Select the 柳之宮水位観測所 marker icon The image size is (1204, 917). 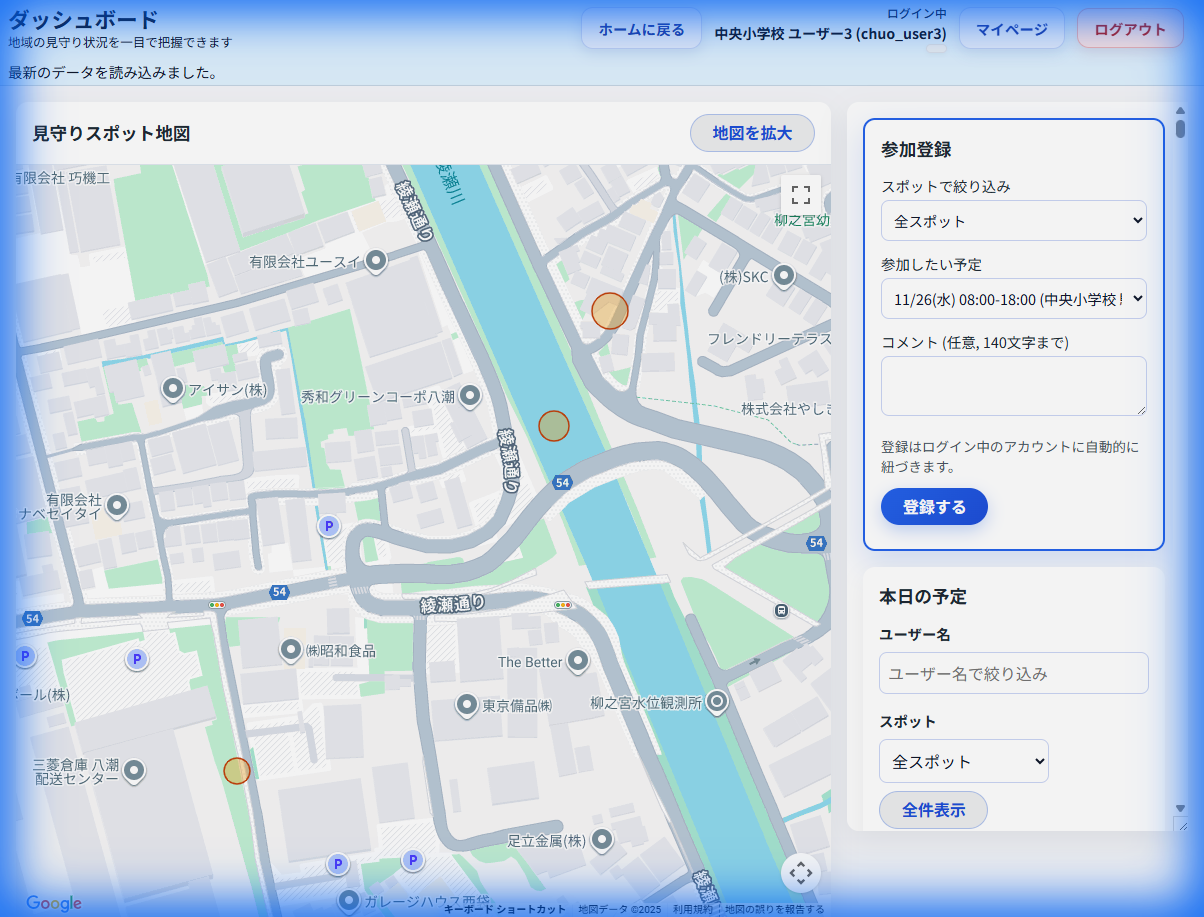(x=716, y=702)
